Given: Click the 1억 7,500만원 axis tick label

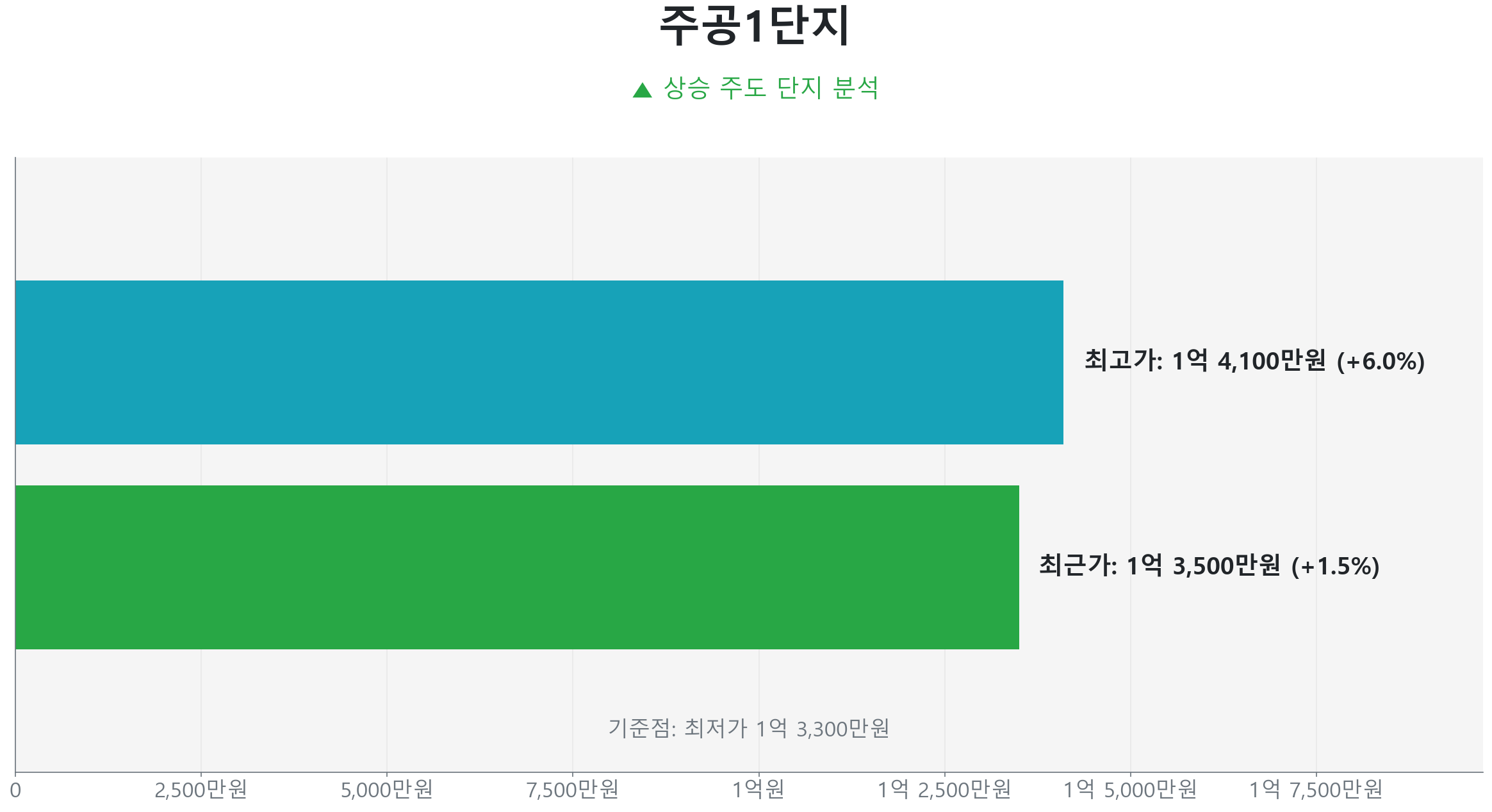Looking at the screenshot, I should 1316,790.
